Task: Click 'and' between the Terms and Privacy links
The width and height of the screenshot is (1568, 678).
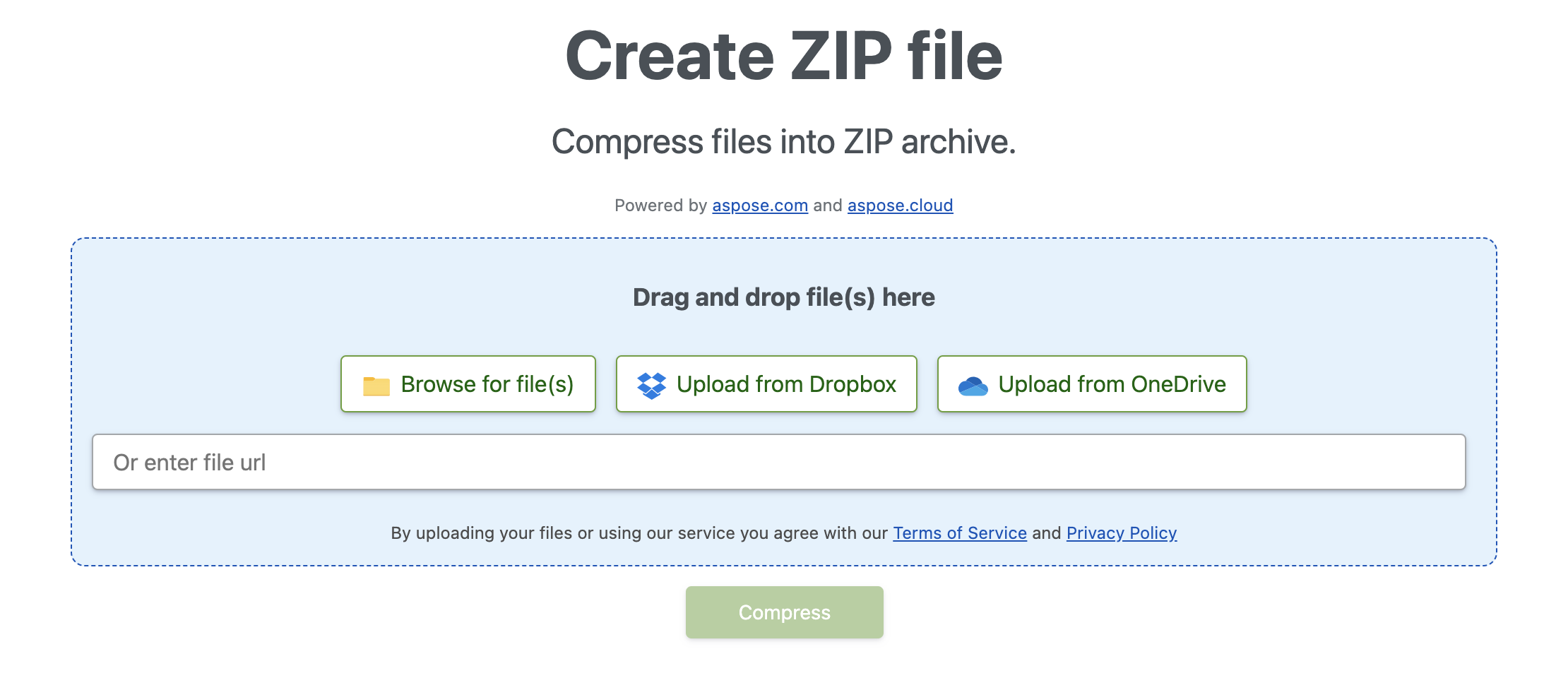Action: [x=1046, y=533]
